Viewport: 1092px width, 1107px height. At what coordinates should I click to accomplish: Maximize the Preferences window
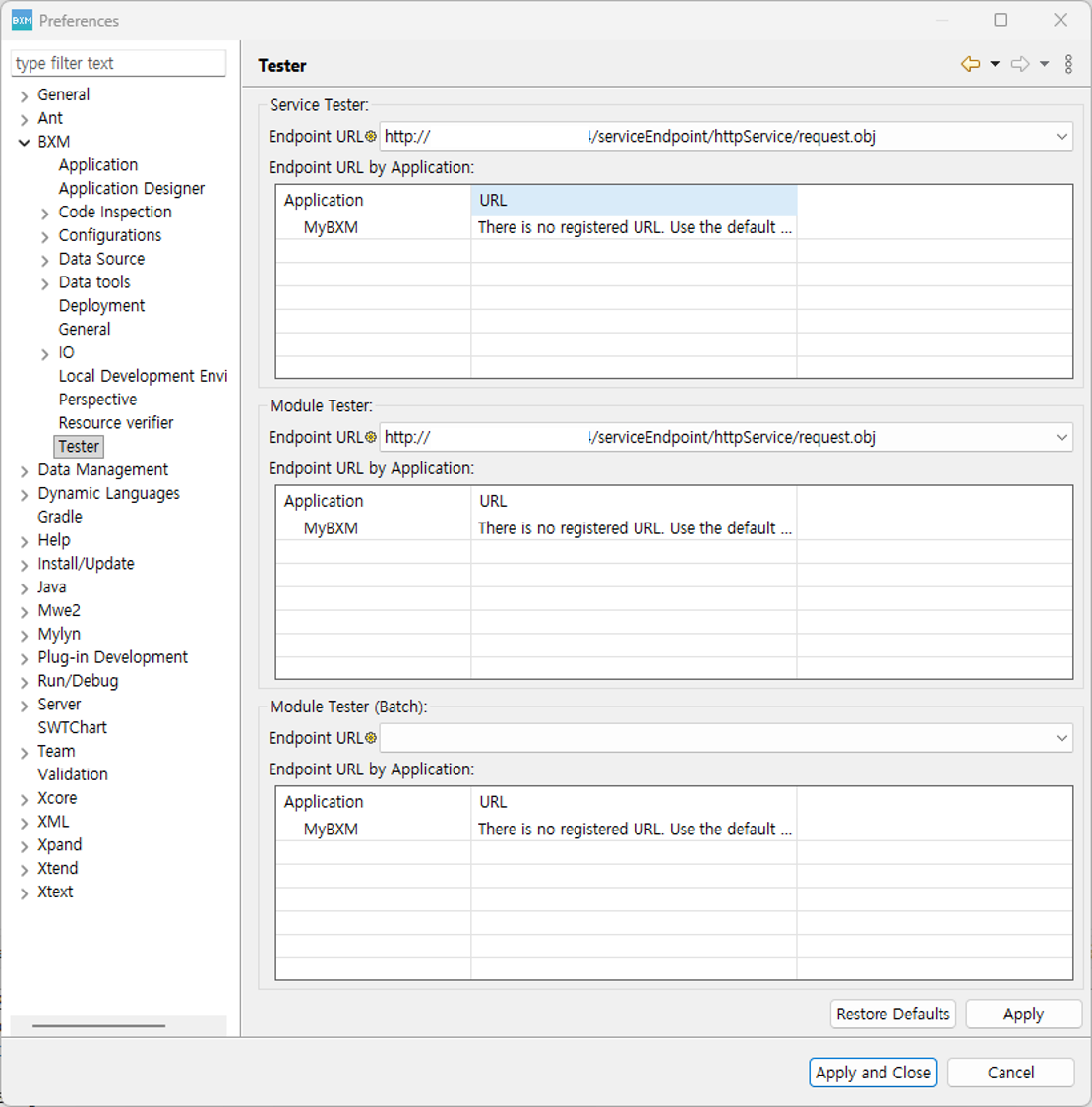pyautogui.click(x=1001, y=20)
